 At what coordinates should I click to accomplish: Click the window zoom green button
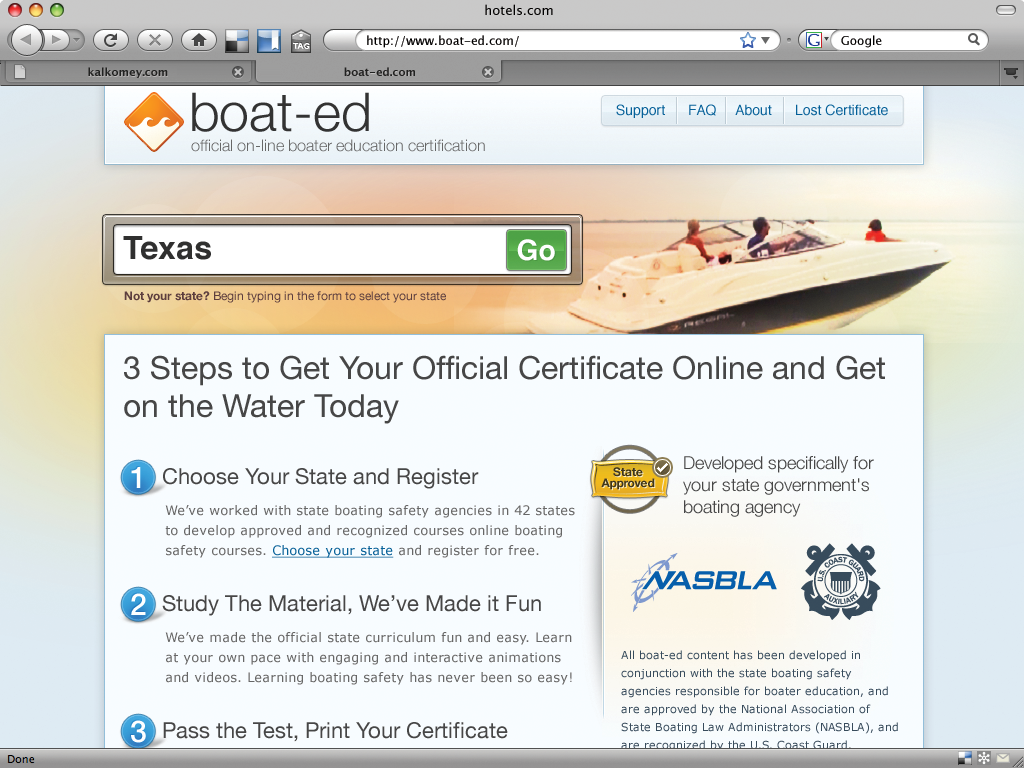(57, 10)
